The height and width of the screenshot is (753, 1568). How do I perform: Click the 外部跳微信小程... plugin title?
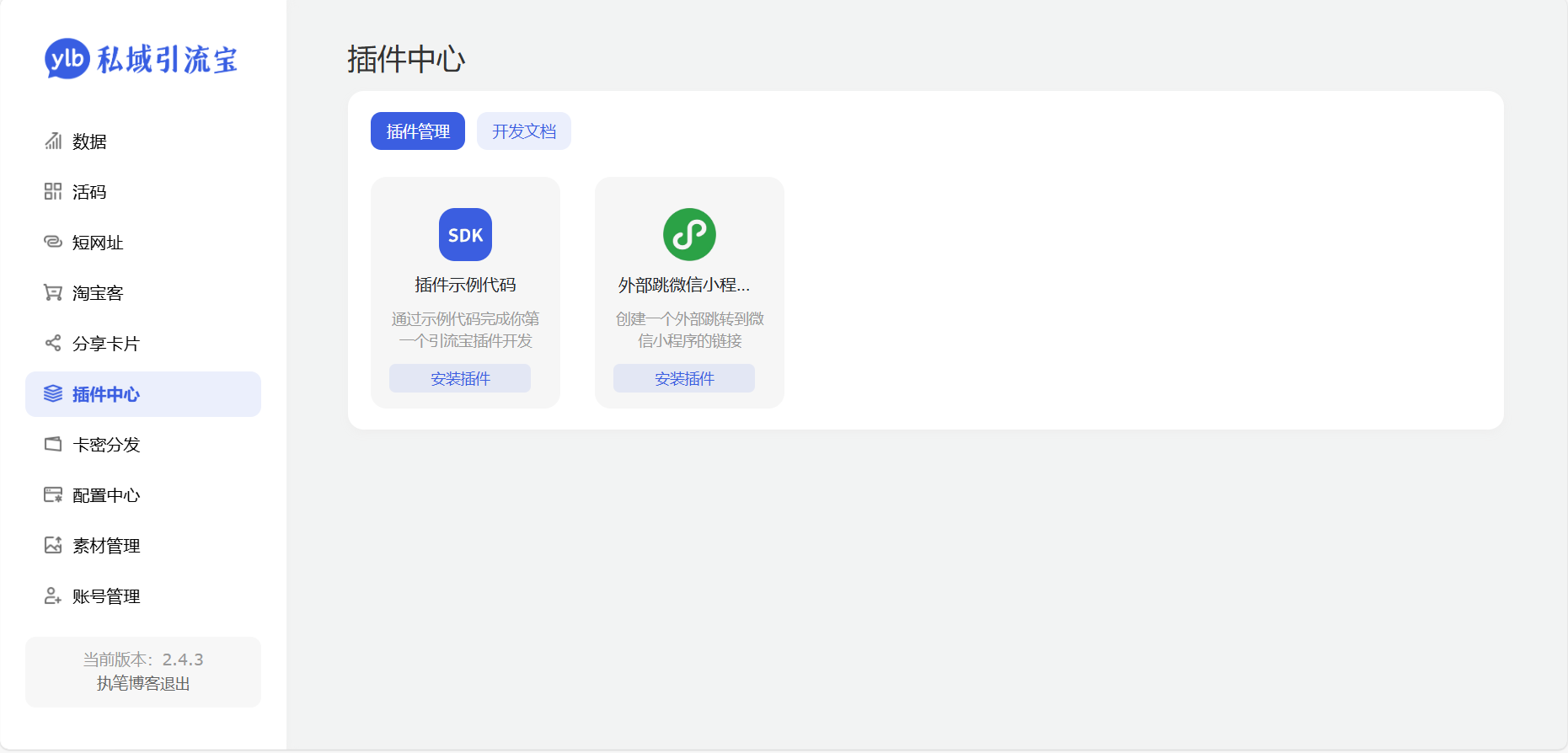pos(684,285)
